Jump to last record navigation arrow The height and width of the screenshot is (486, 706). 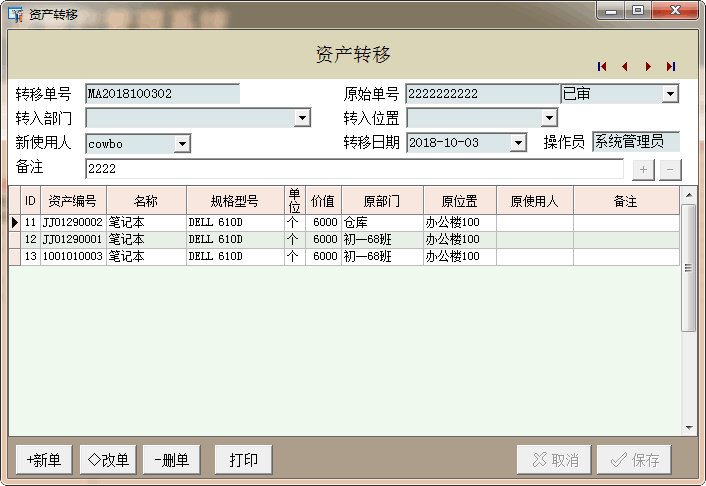click(670, 67)
